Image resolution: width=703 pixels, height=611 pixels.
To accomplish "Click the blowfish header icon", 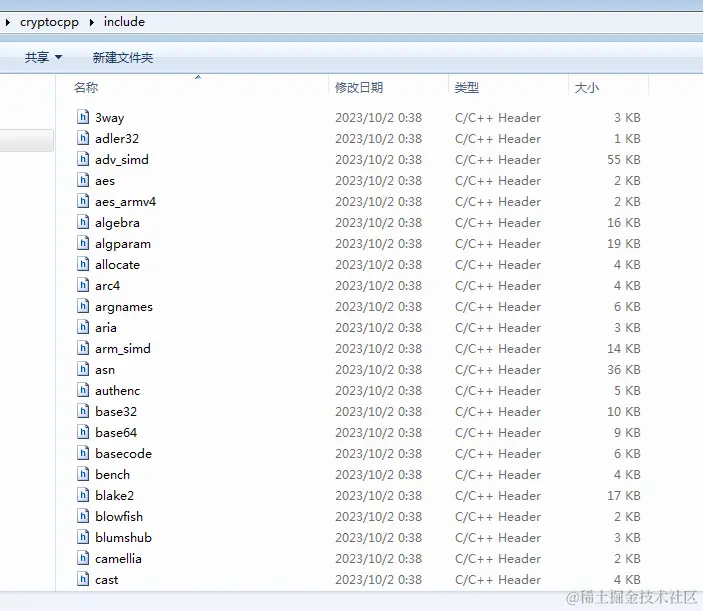I will pos(83,516).
